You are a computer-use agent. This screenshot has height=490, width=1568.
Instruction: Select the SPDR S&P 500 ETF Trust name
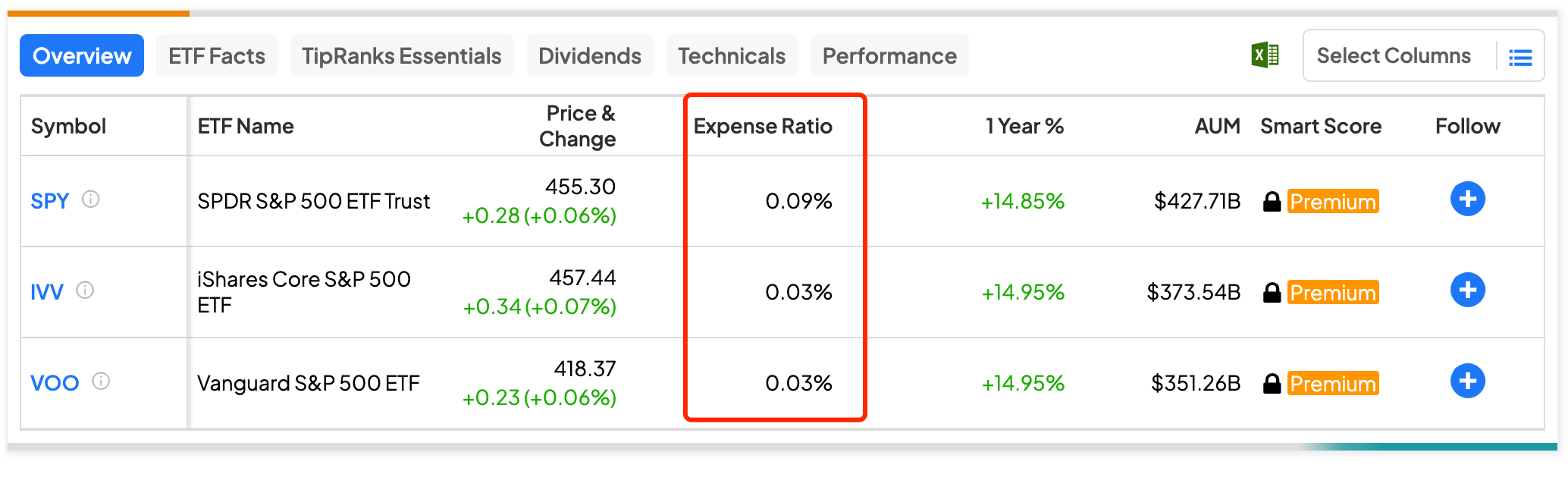point(314,201)
